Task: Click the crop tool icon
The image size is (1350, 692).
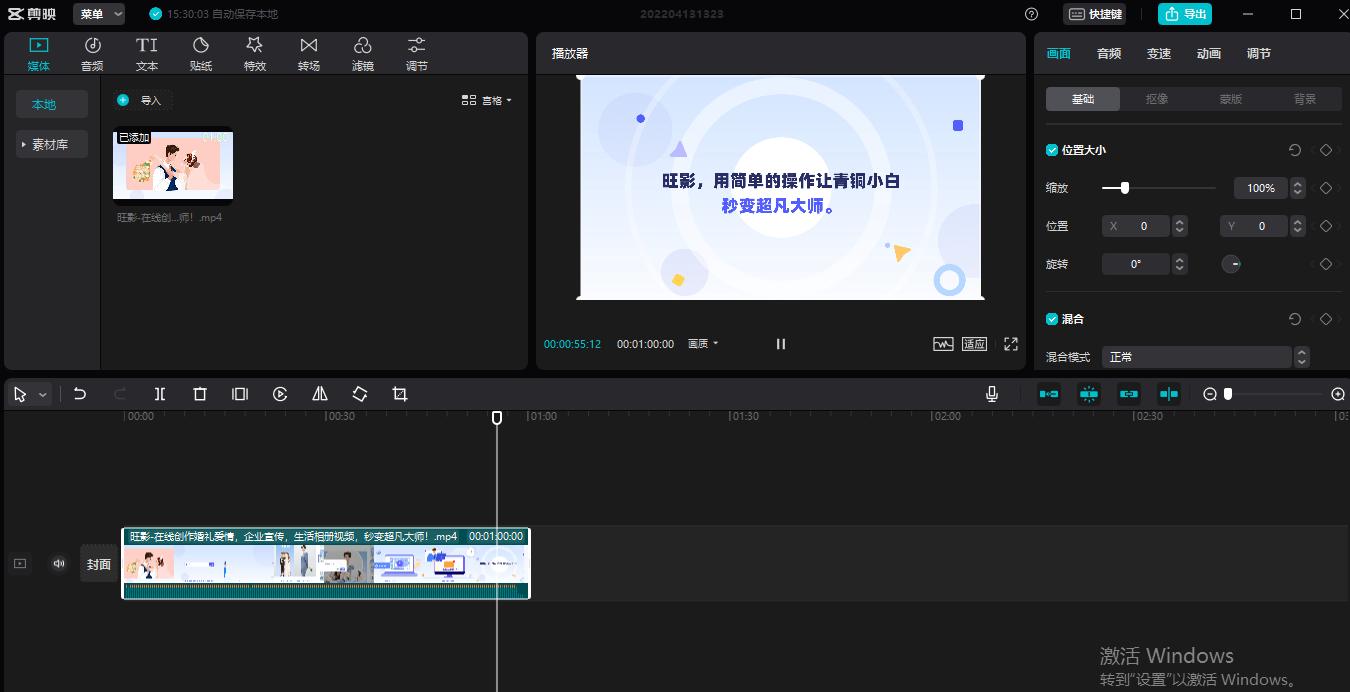Action: (x=400, y=394)
